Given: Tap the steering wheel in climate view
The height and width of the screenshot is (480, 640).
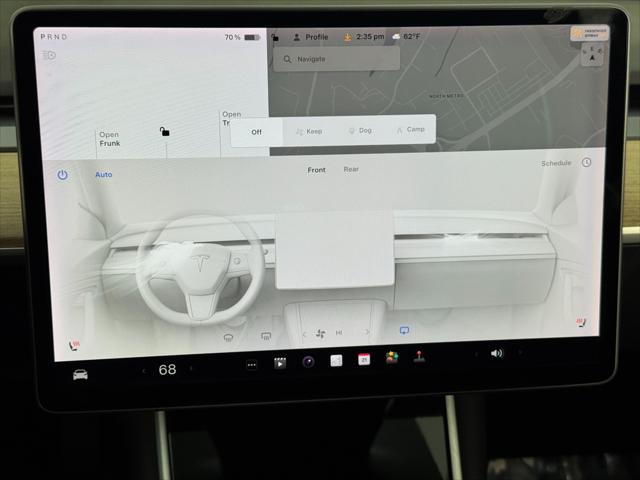Looking at the screenshot, I should pyautogui.click(x=201, y=269).
